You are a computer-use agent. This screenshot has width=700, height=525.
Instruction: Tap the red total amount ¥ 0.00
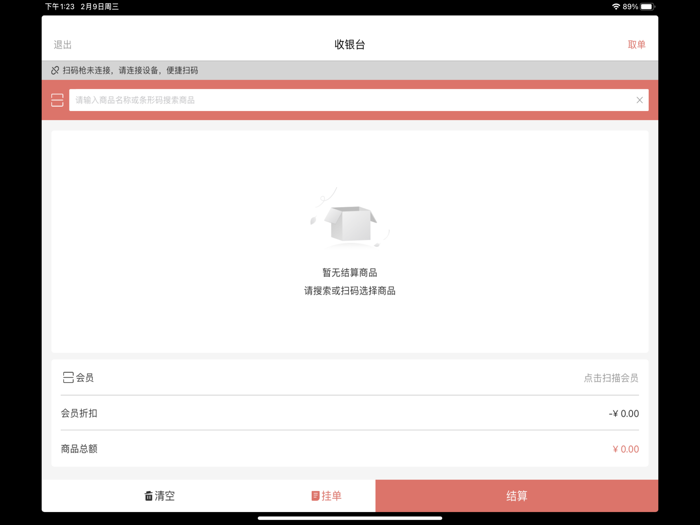pyautogui.click(x=625, y=449)
